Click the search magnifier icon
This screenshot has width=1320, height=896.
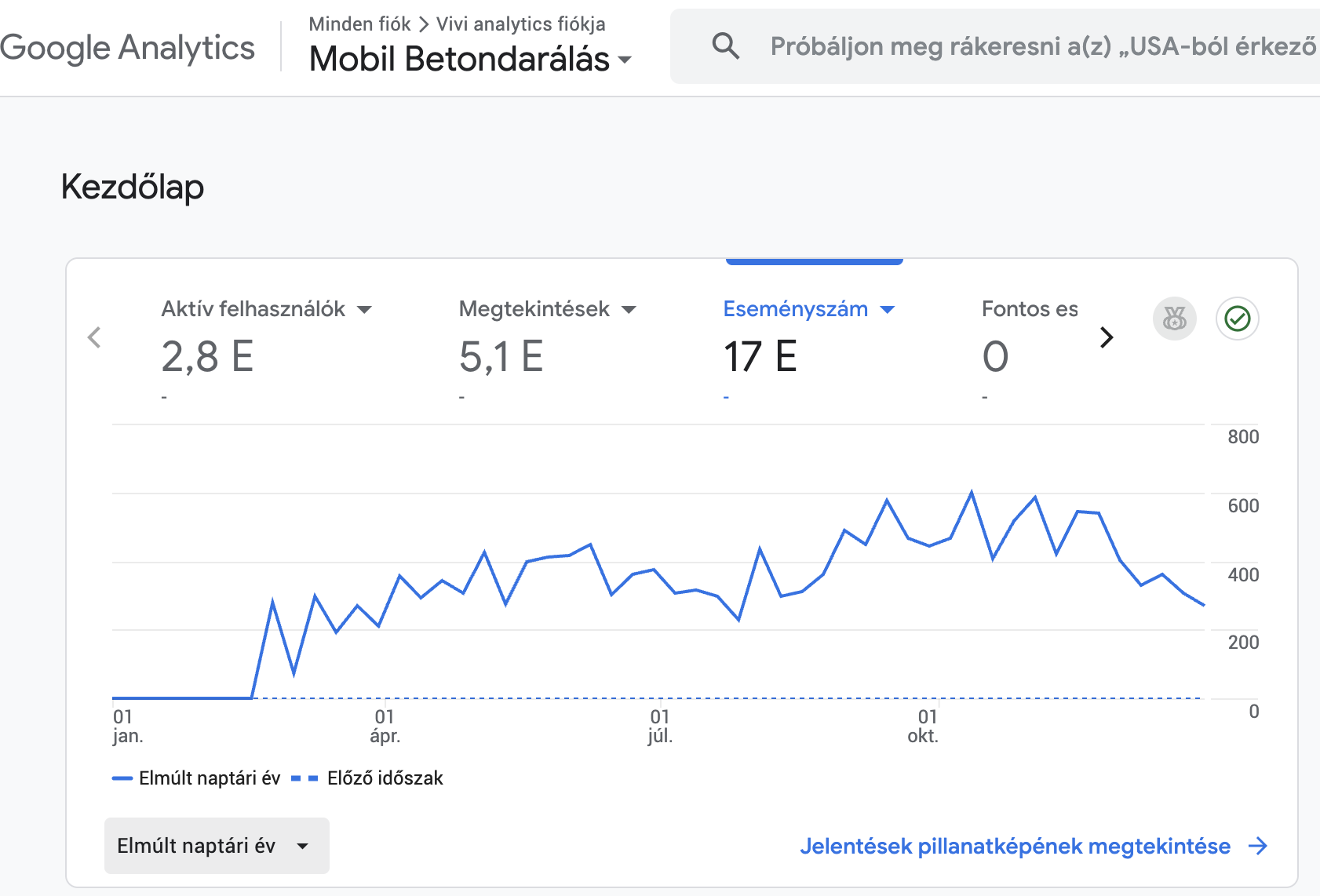point(725,46)
